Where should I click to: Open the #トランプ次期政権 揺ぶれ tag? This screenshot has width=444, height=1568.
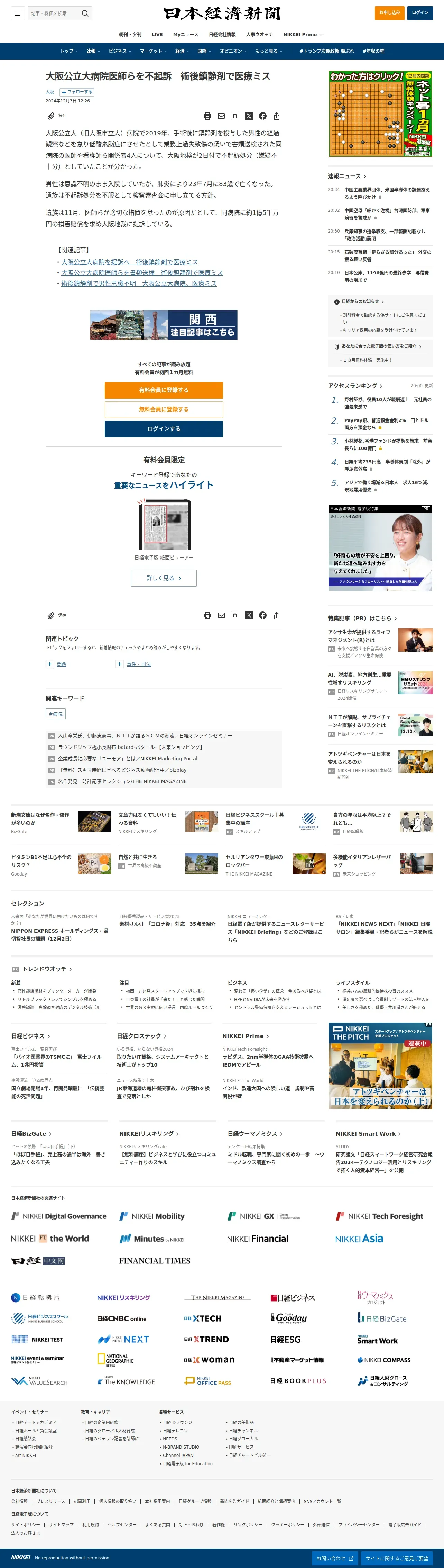click(327, 51)
